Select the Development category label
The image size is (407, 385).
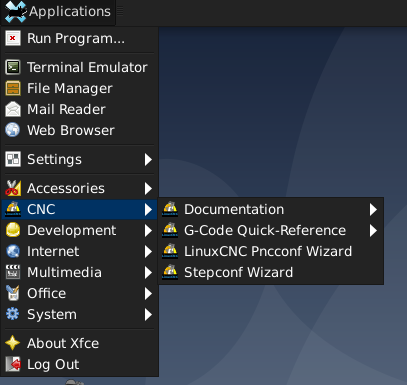tap(72, 231)
